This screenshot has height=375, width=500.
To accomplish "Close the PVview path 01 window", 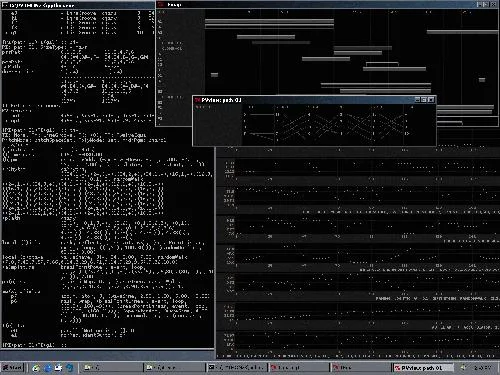I will (431, 100).
